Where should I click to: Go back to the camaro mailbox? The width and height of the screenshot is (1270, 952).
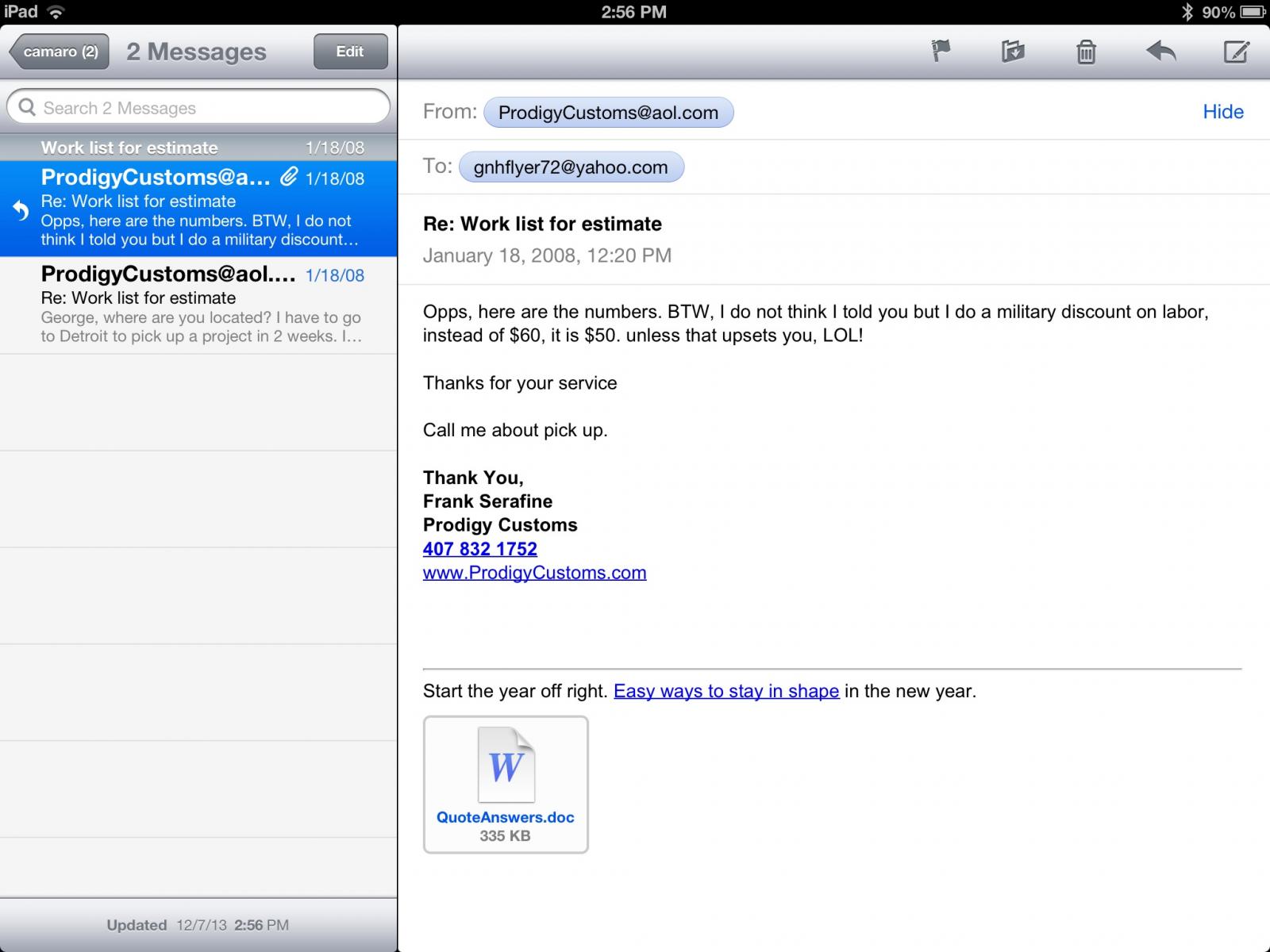tap(59, 52)
